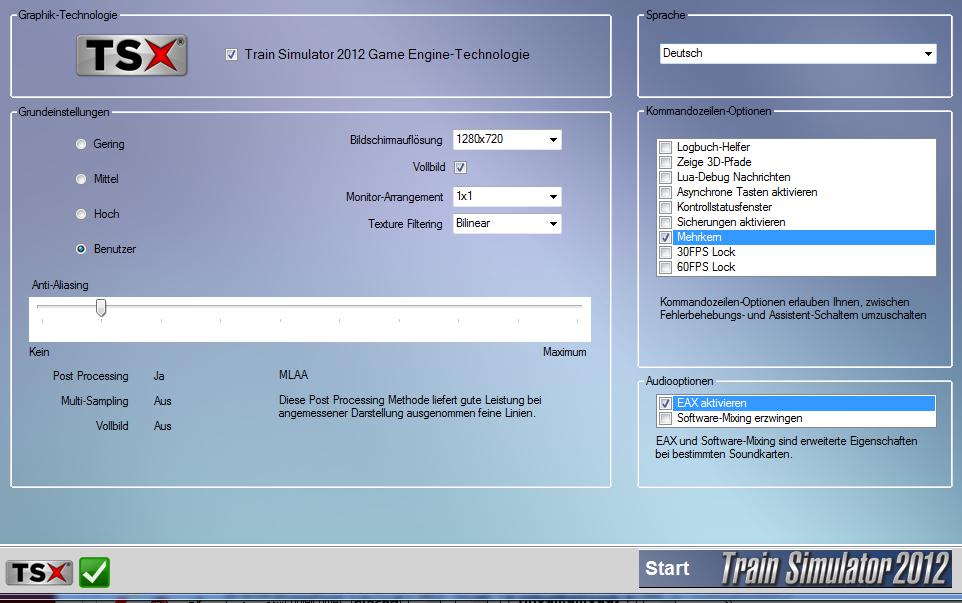Enable the 60FPS Lock option

[x=665, y=267]
